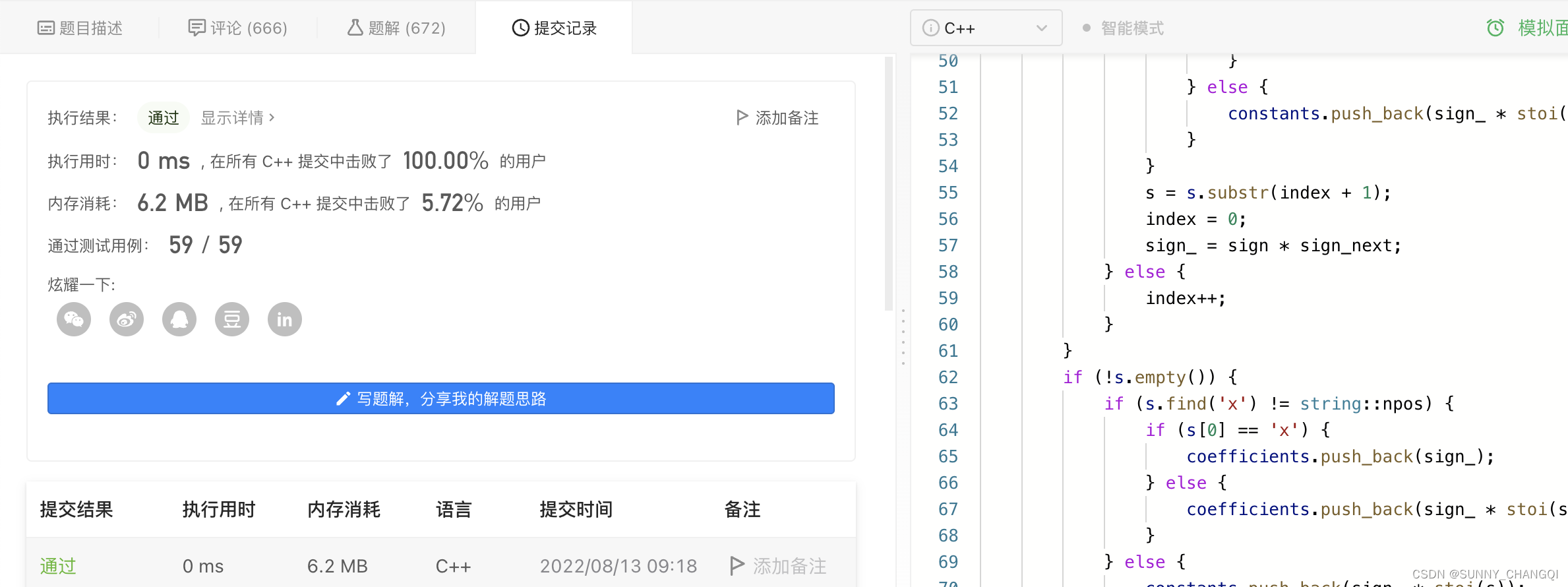Viewport: 1568px width, 587px height.
Task: Click 6.2 MB cell in submission row
Action: 338,566
